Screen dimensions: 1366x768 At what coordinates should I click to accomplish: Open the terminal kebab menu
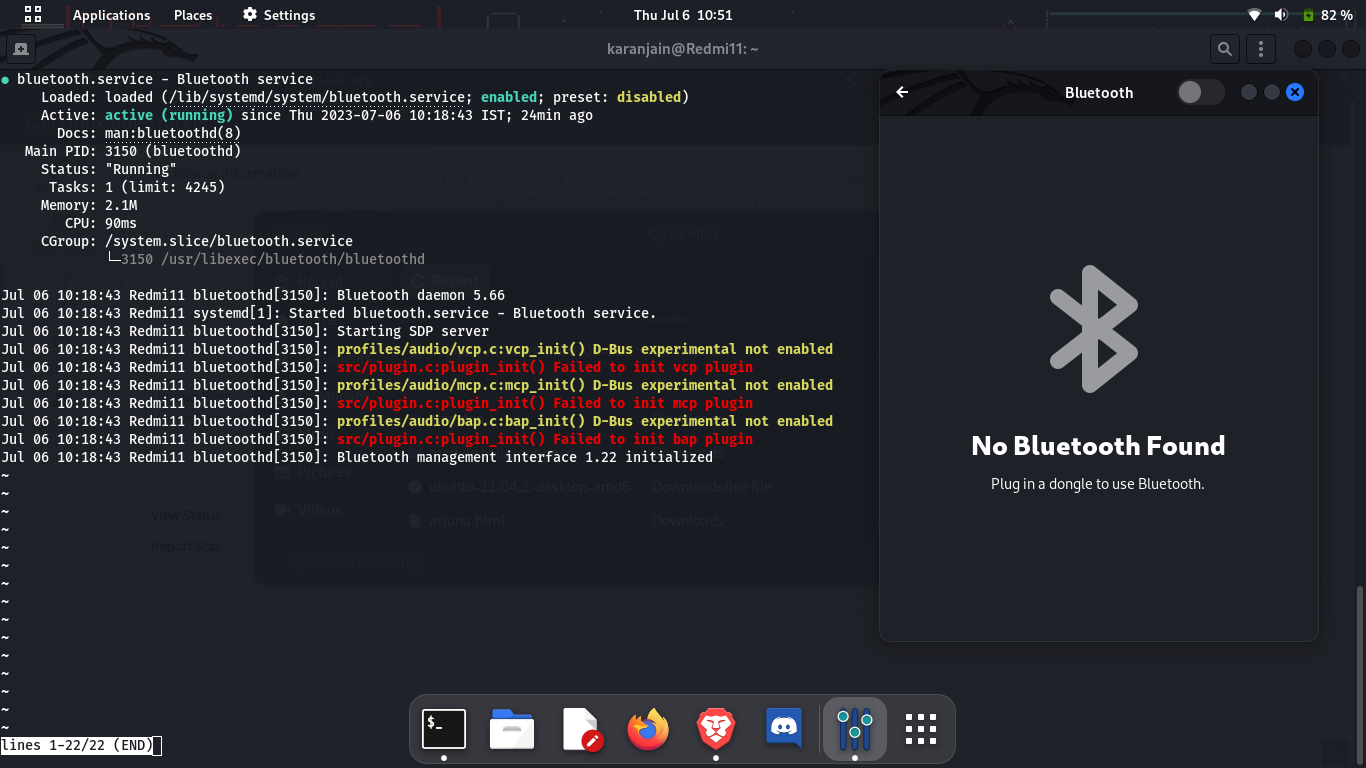pyautogui.click(x=1261, y=49)
